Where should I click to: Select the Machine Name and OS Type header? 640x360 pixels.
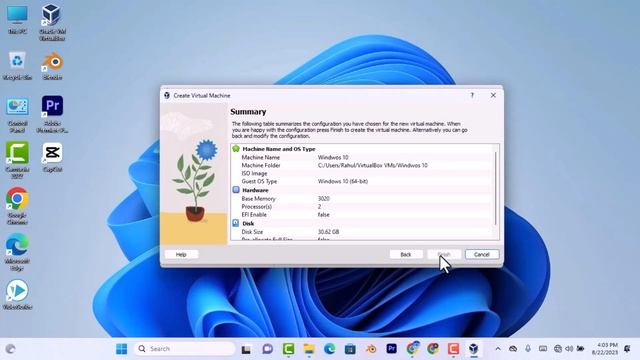click(279, 149)
